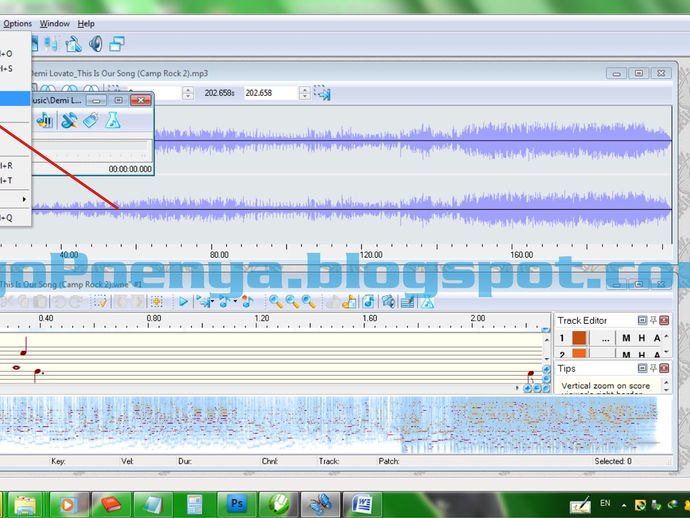The image size is (690, 518).
Task: Open Microsoft Word from the taskbar
Action: (362, 504)
